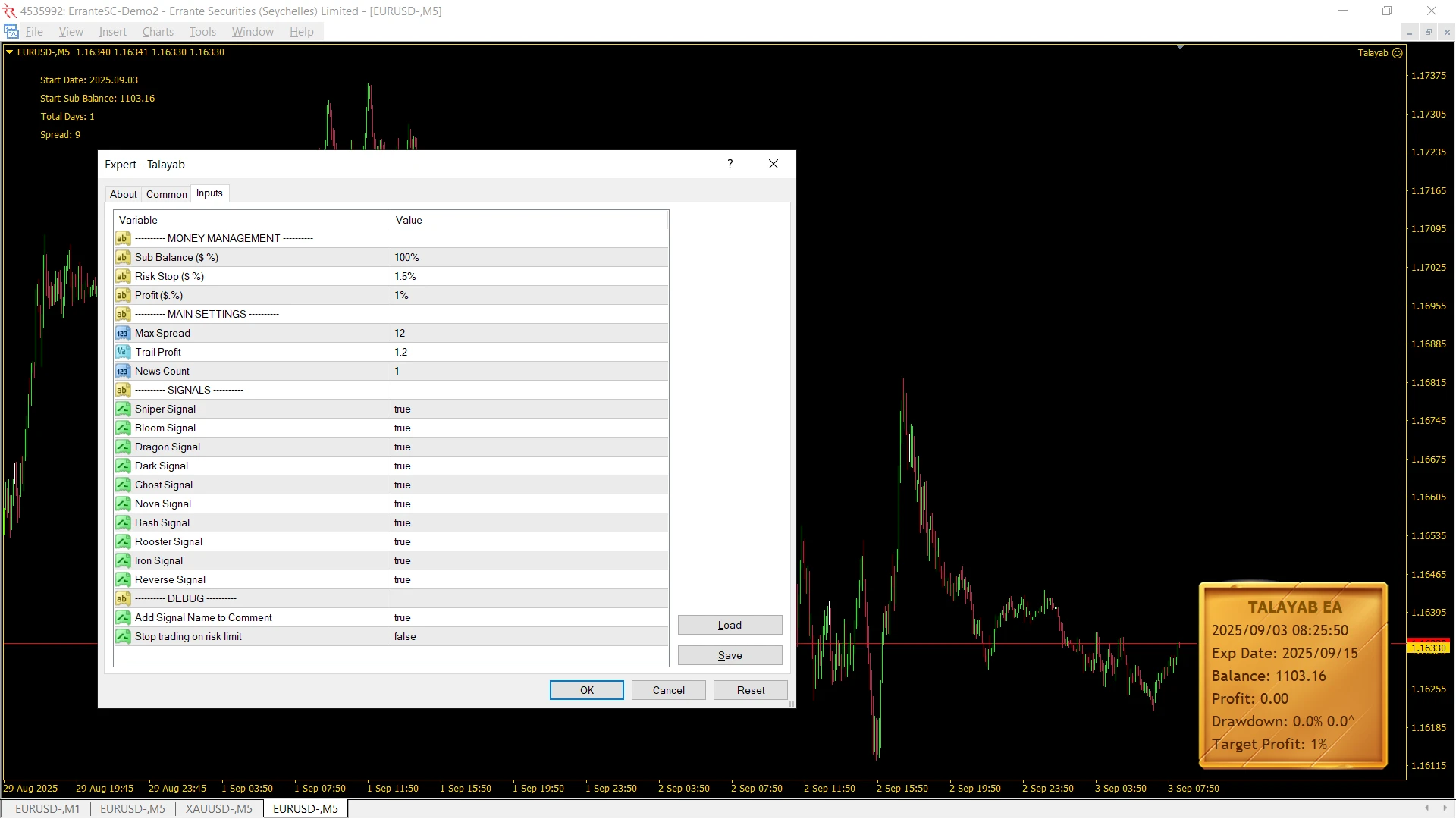Click the 1.16330 current price label
This screenshot has width=1456, height=819.
1429,648
